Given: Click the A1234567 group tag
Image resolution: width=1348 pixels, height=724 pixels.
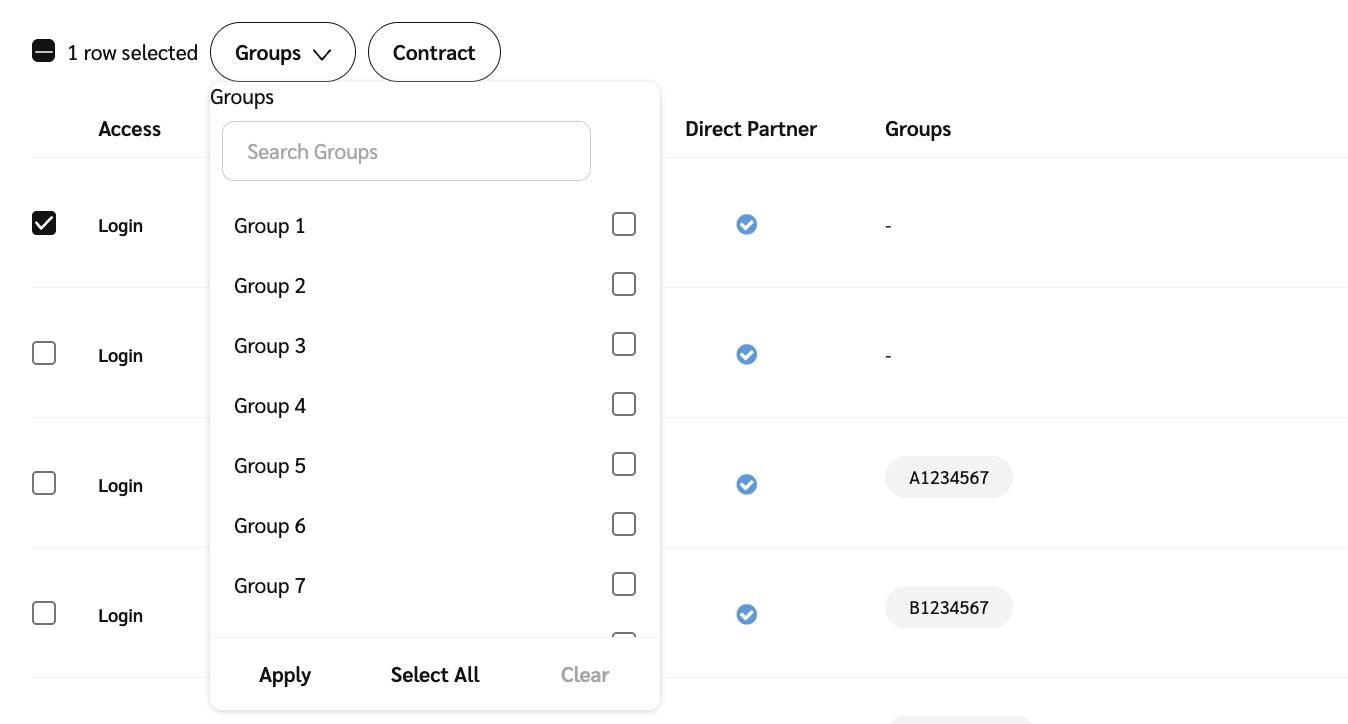Looking at the screenshot, I should [x=948, y=478].
